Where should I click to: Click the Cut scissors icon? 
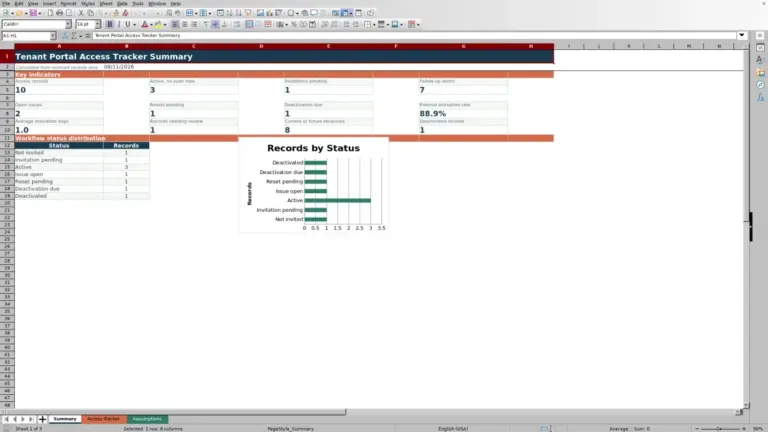(81, 13)
